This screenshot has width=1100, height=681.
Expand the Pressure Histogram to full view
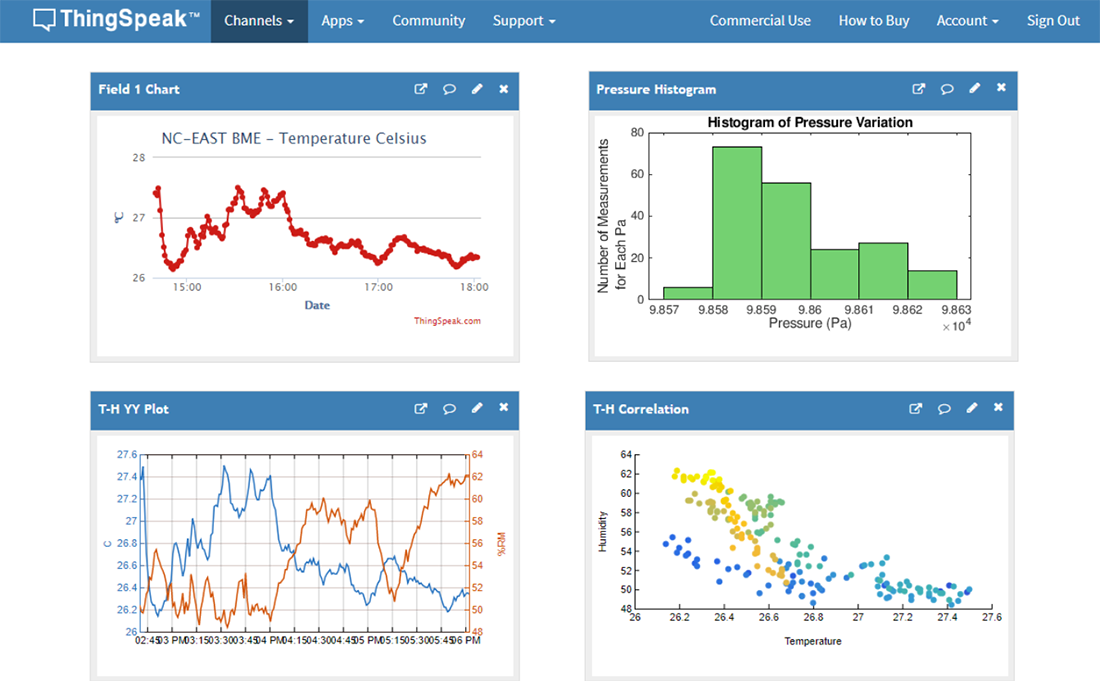point(918,88)
